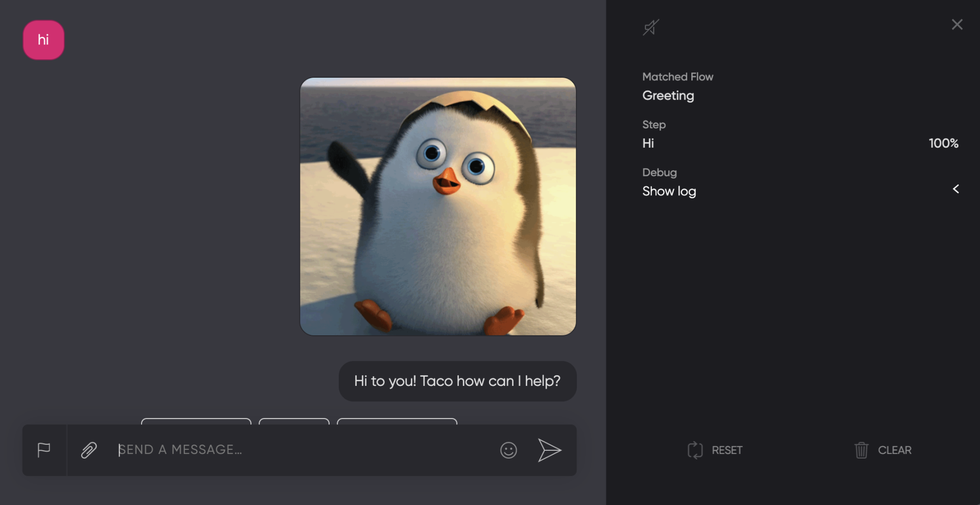Click the Greeting matched flow name
The height and width of the screenshot is (505, 980).
coord(668,96)
